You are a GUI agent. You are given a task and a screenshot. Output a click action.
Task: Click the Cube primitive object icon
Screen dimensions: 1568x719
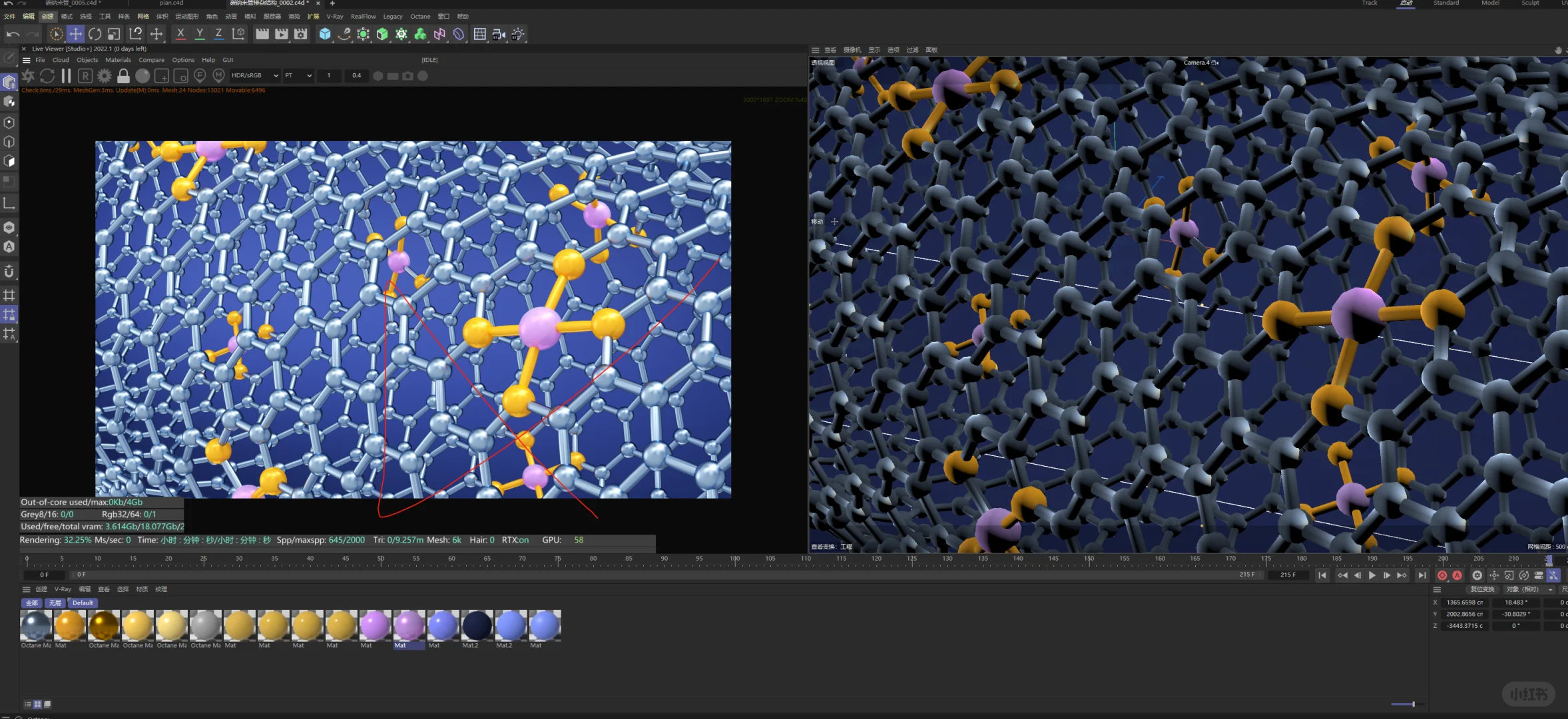click(325, 34)
